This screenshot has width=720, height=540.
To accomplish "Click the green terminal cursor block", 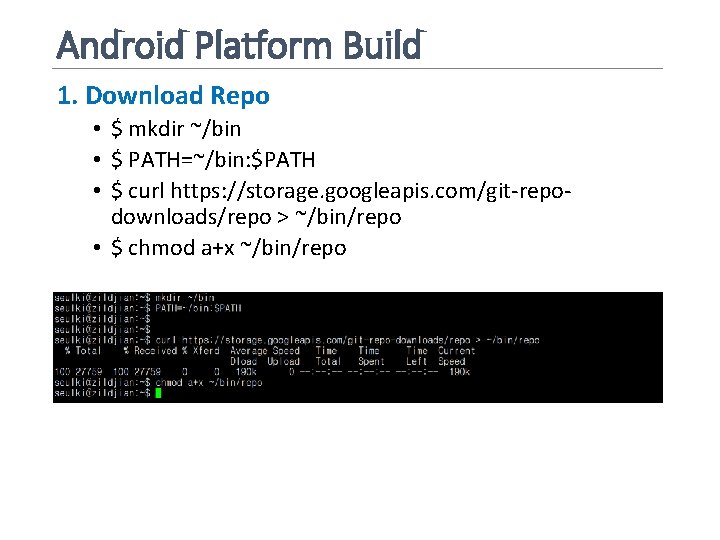I will pyautogui.click(x=158, y=393).
